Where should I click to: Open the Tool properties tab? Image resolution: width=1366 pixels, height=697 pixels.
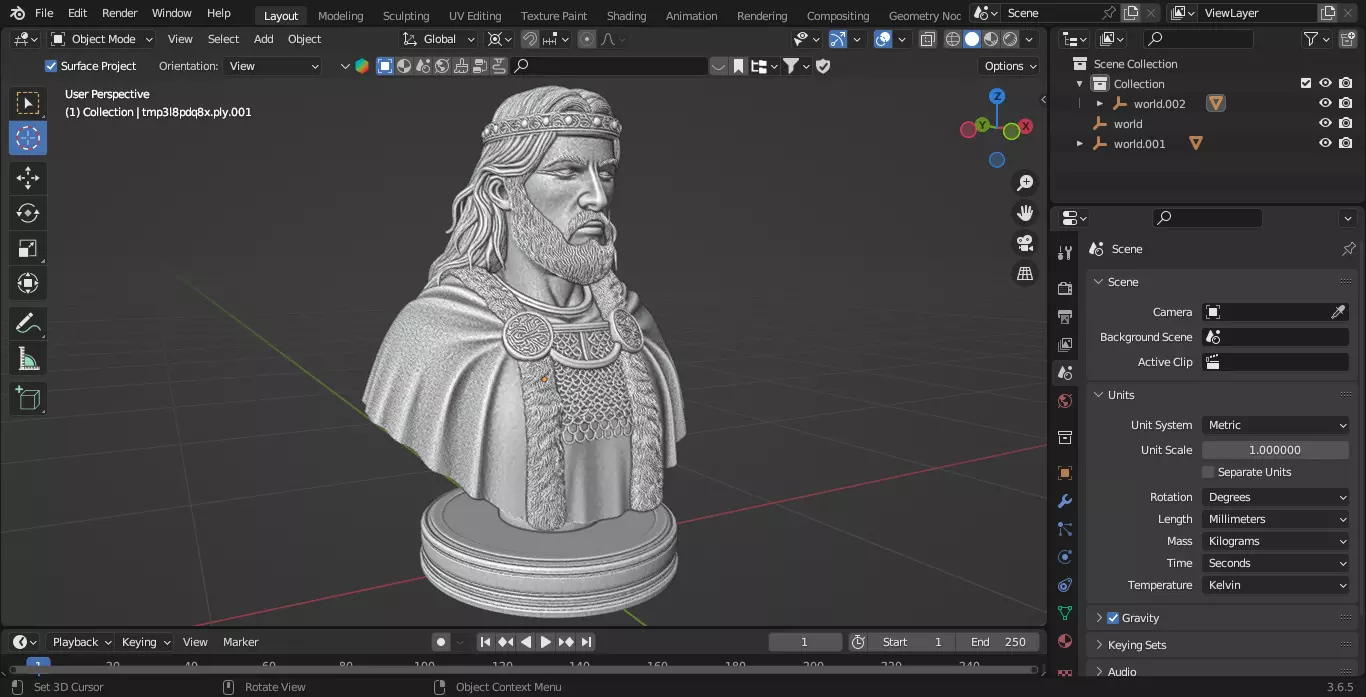point(1065,253)
